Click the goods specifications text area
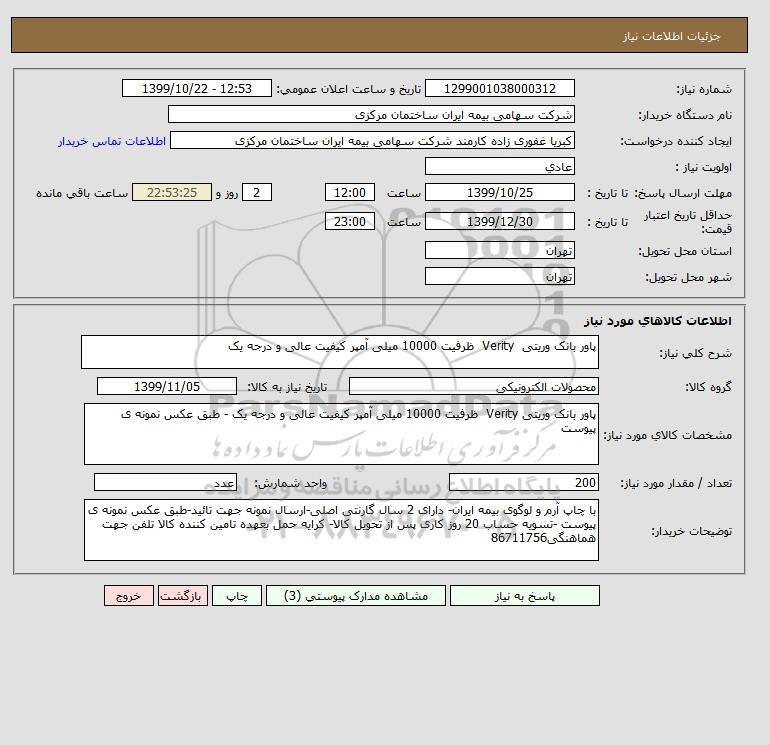The image size is (770, 745). pyautogui.click(x=341, y=434)
